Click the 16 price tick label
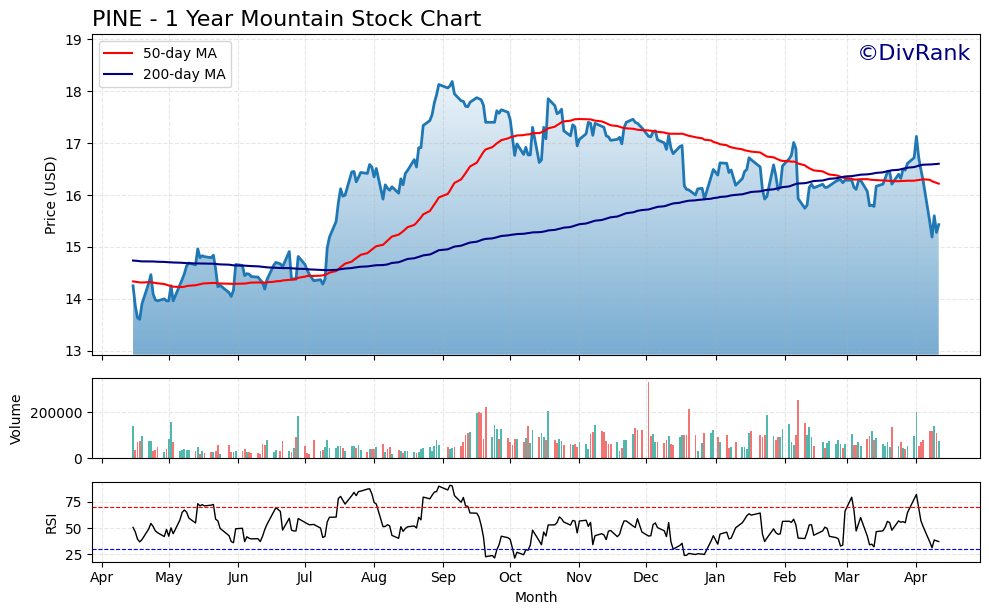This screenshot has height=615, width=989. coord(73,196)
